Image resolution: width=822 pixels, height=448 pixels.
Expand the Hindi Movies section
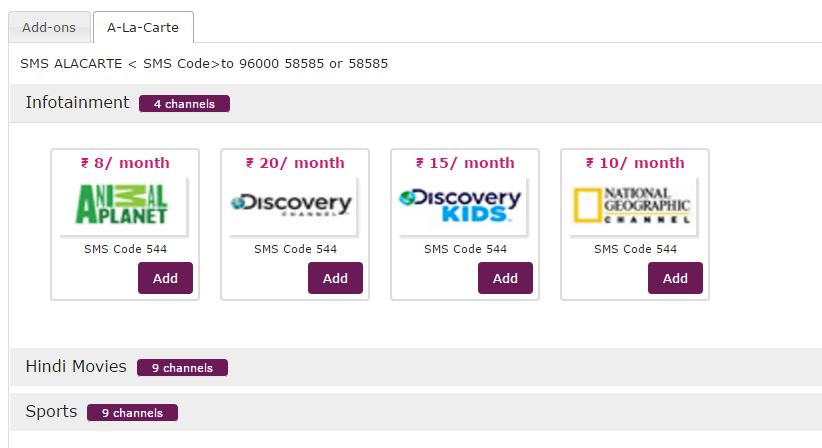pos(76,367)
